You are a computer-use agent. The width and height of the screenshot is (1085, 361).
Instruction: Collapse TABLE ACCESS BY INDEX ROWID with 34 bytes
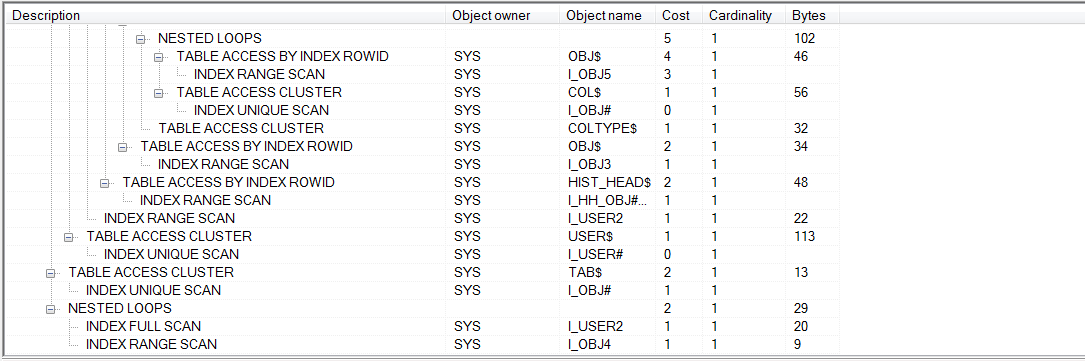tap(123, 147)
